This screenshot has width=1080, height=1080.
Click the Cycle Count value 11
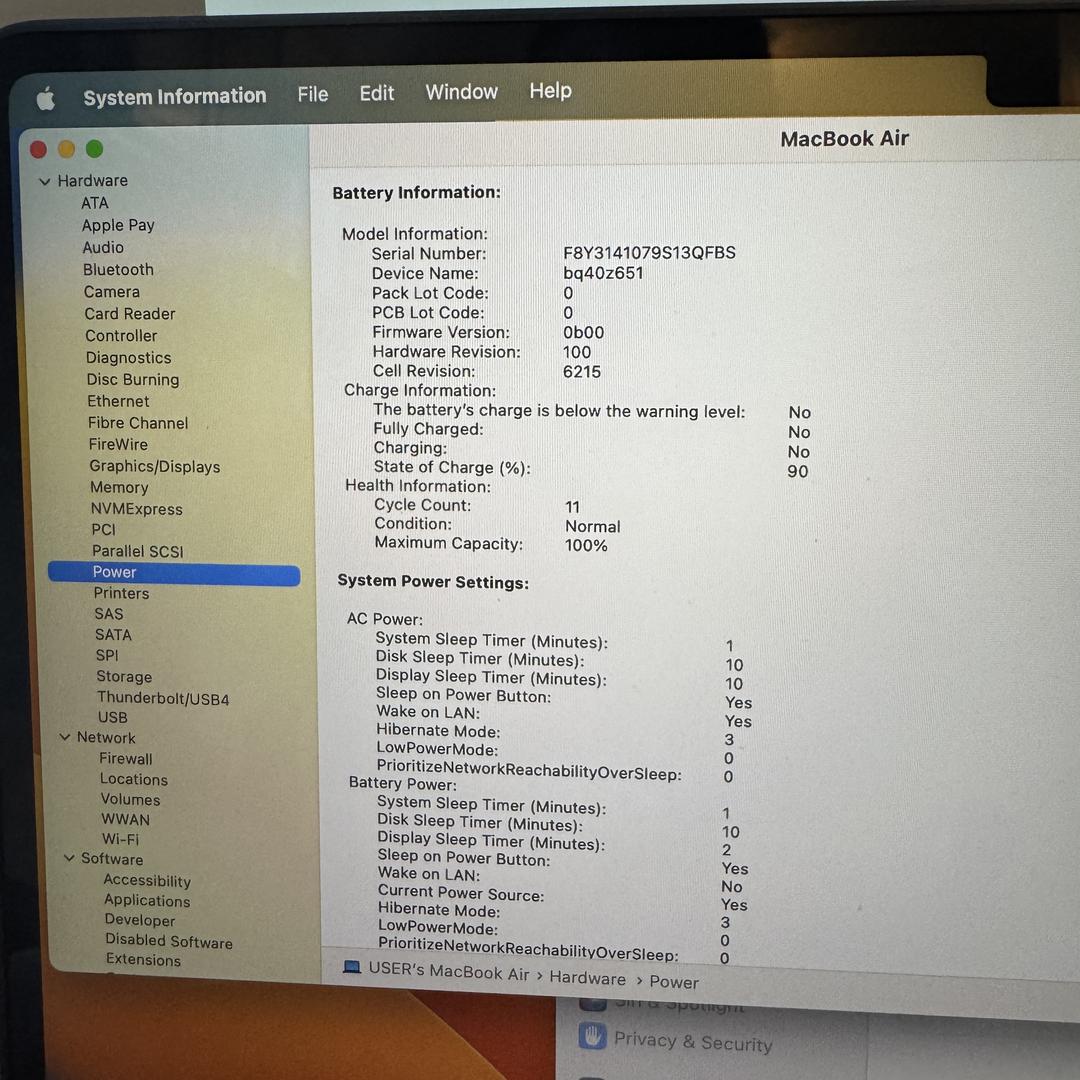pos(572,507)
